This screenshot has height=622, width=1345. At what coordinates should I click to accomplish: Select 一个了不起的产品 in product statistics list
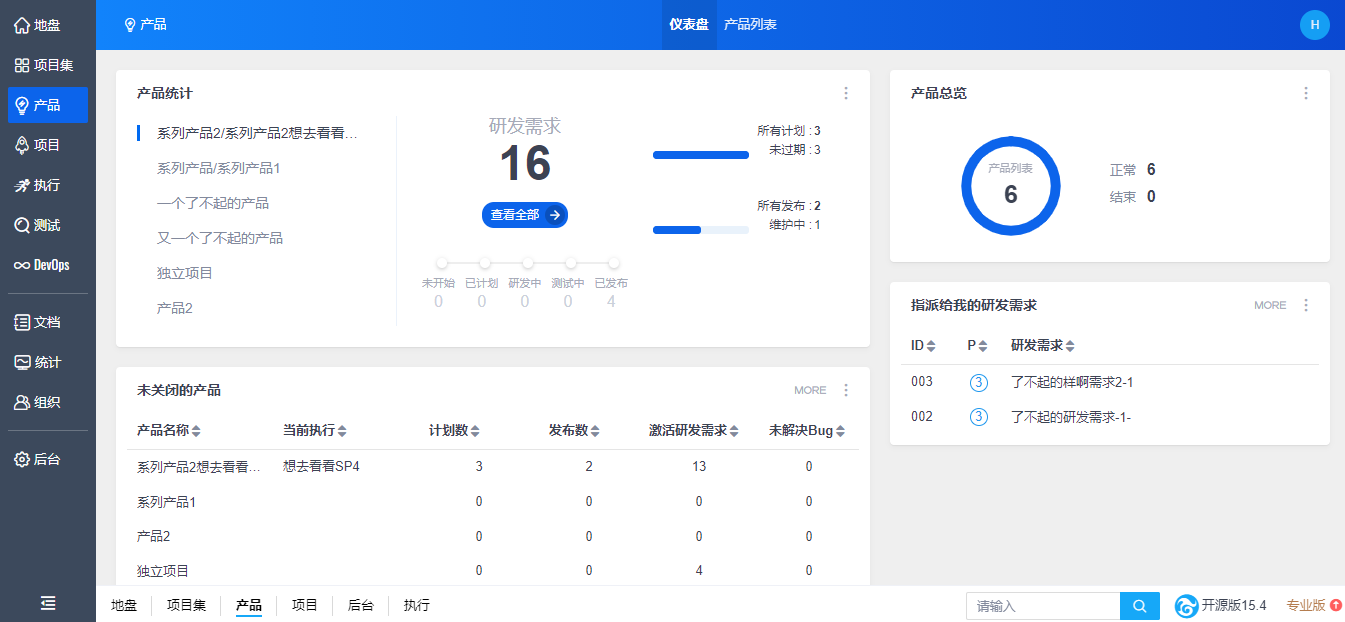[x=213, y=203]
